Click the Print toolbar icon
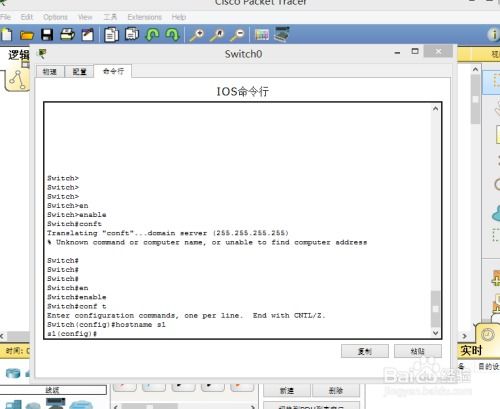The image size is (500, 409). [x=67, y=34]
